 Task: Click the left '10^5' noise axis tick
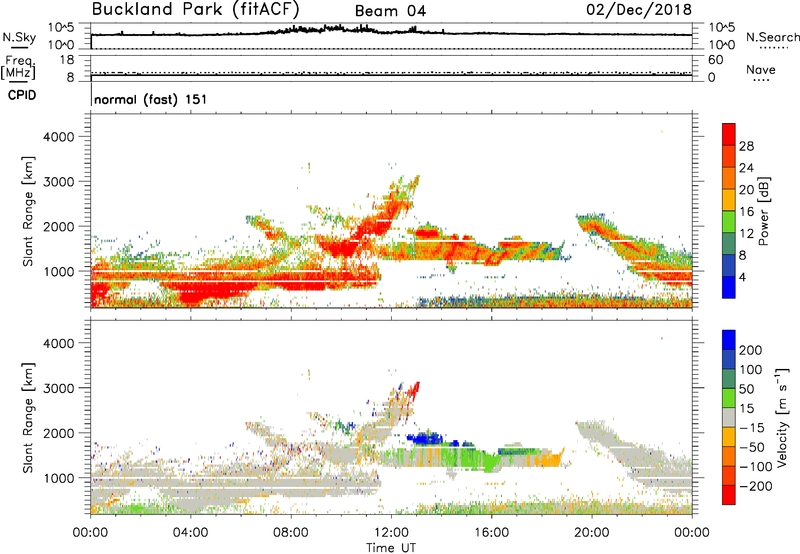[x=61, y=27]
